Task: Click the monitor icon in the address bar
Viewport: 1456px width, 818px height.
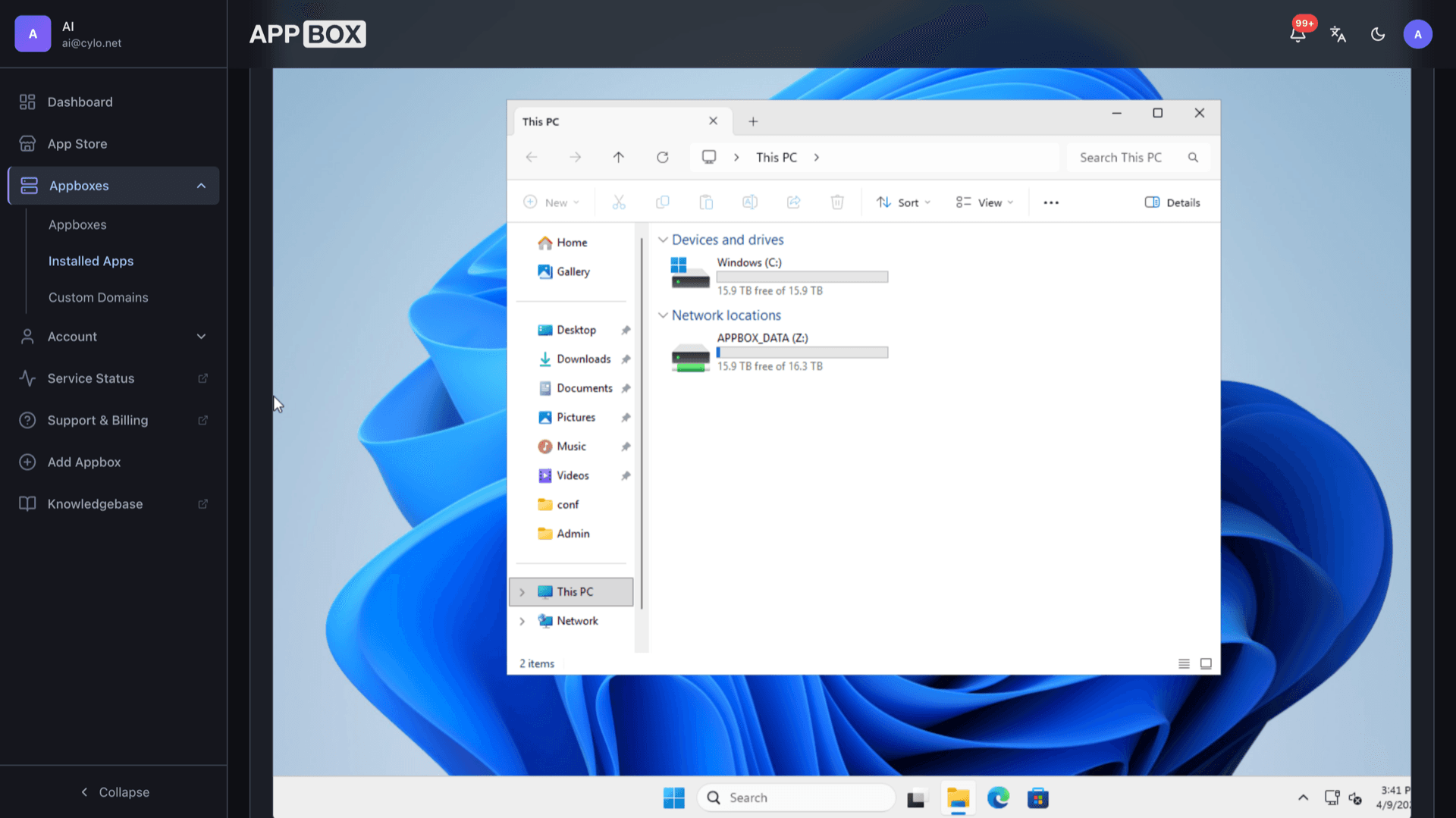Action: (709, 157)
